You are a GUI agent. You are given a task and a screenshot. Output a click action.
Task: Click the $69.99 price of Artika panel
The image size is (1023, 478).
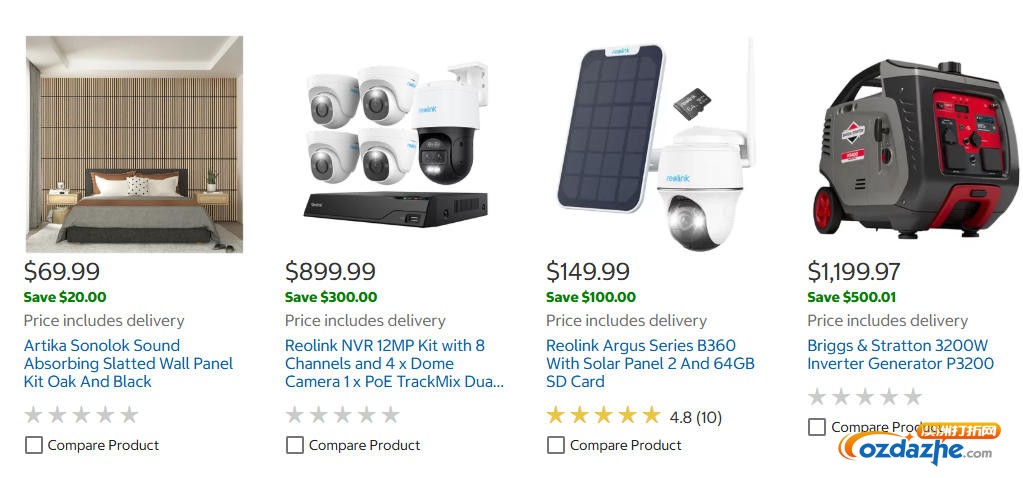62,271
